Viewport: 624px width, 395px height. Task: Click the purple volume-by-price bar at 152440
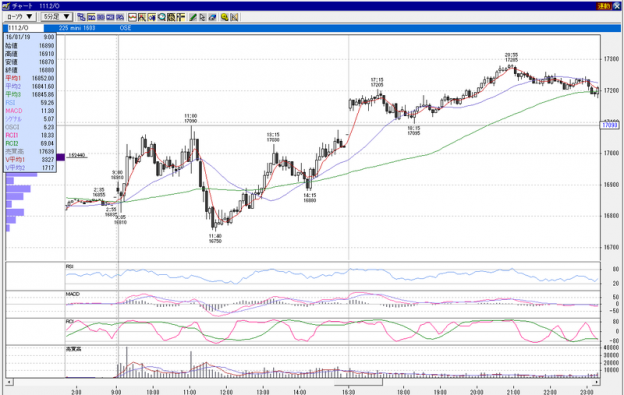[60, 158]
